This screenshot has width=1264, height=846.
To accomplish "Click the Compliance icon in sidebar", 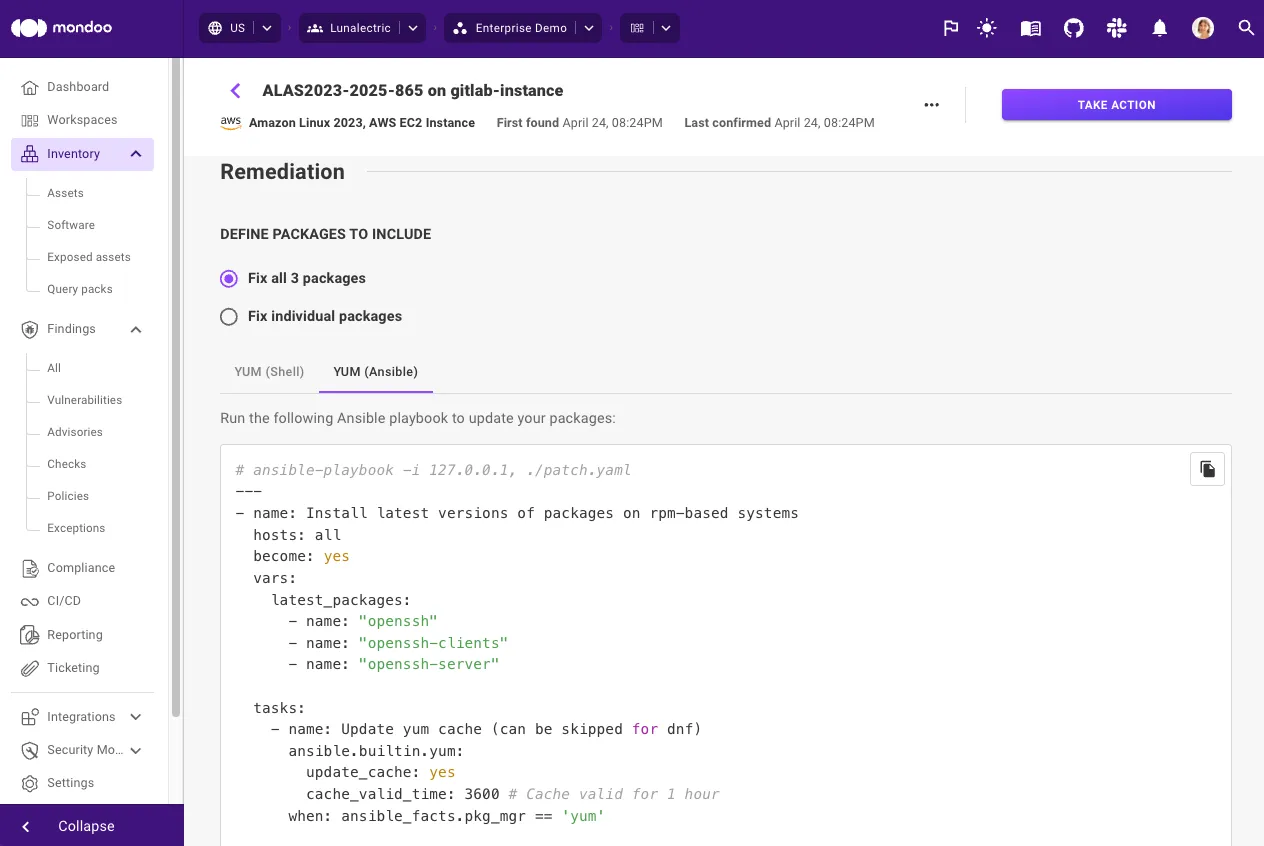I will point(30,568).
